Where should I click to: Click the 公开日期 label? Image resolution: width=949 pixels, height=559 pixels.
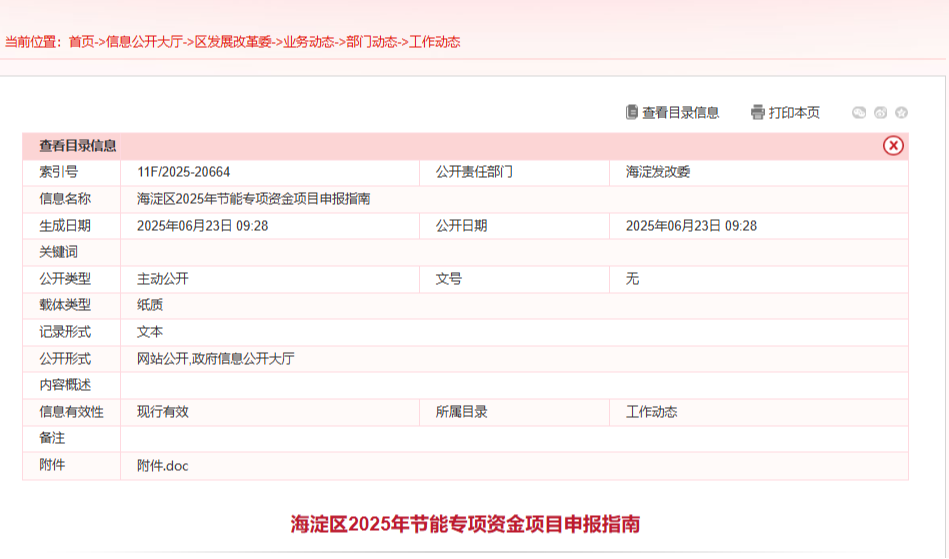(461, 226)
